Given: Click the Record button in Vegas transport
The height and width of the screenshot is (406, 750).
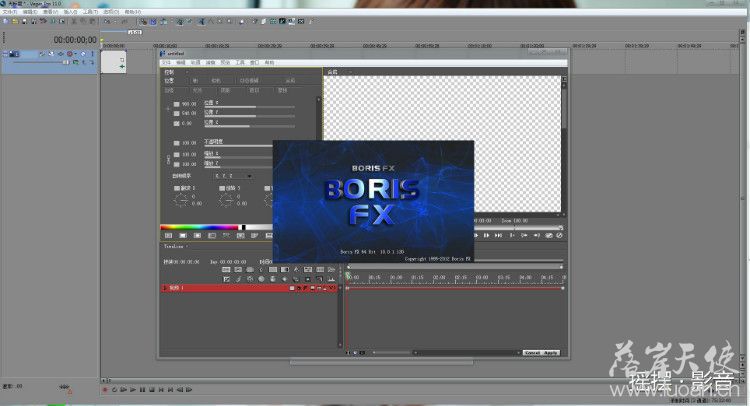Looking at the screenshot, I should point(105,390).
